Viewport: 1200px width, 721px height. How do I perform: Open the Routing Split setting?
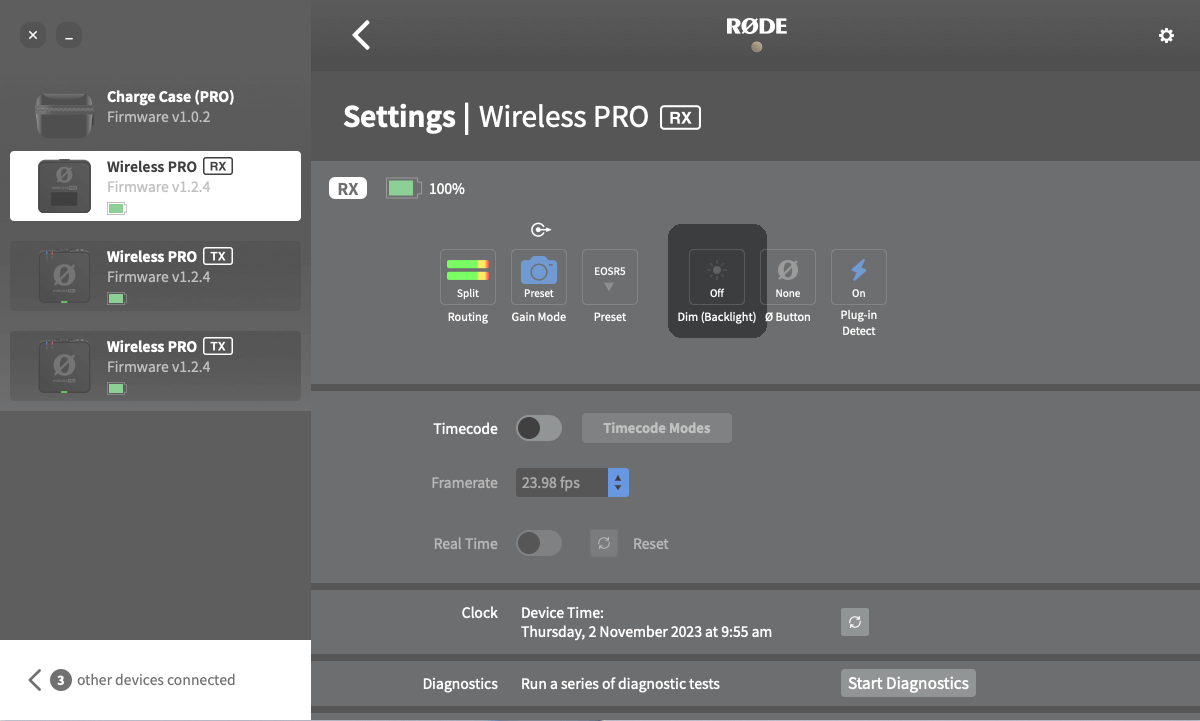pos(468,277)
